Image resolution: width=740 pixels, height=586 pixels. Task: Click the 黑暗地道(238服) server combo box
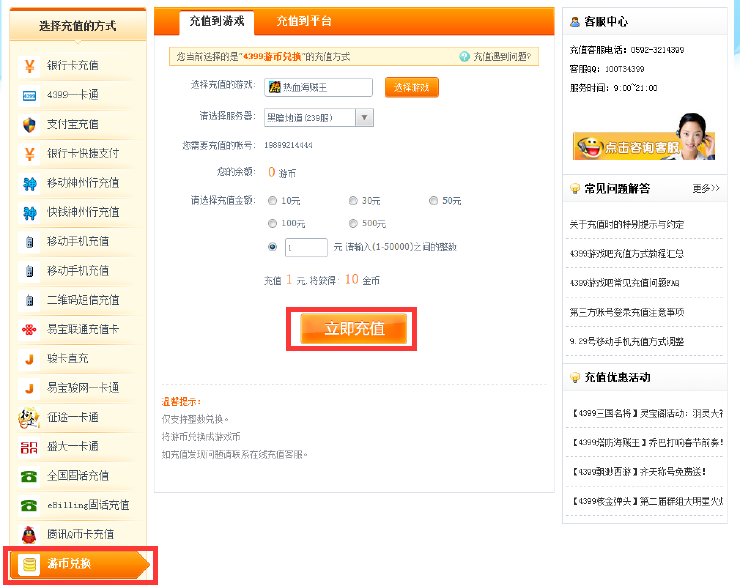[x=319, y=117]
